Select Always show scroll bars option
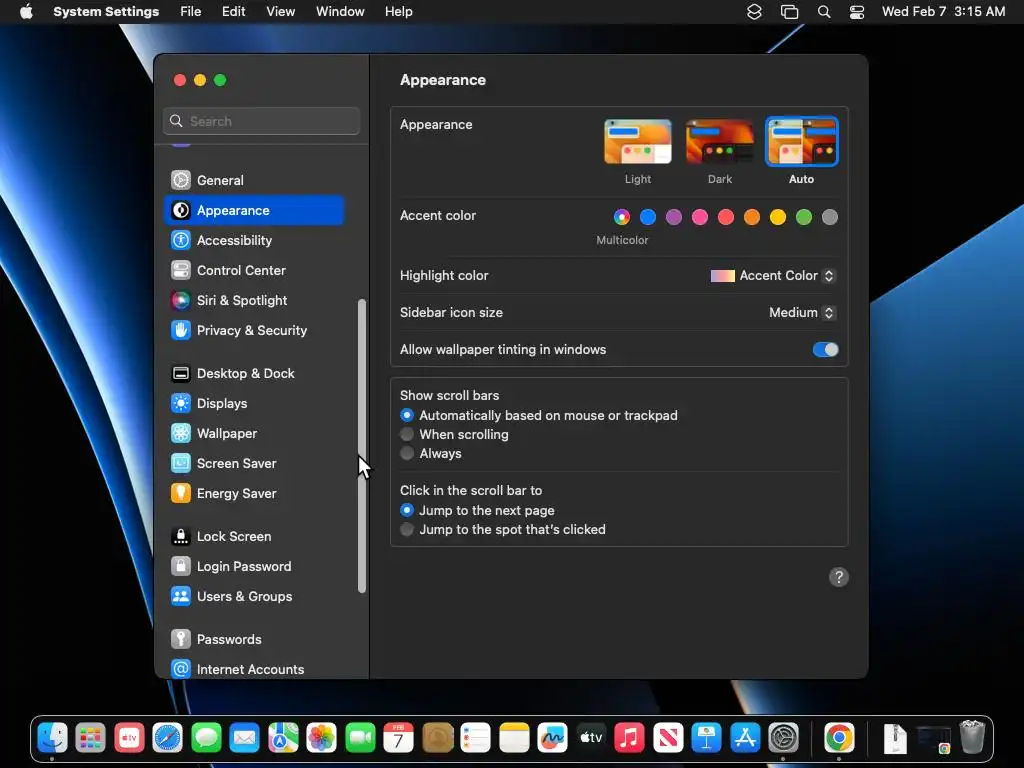This screenshot has width=1024, height=768. coord(407,453)
